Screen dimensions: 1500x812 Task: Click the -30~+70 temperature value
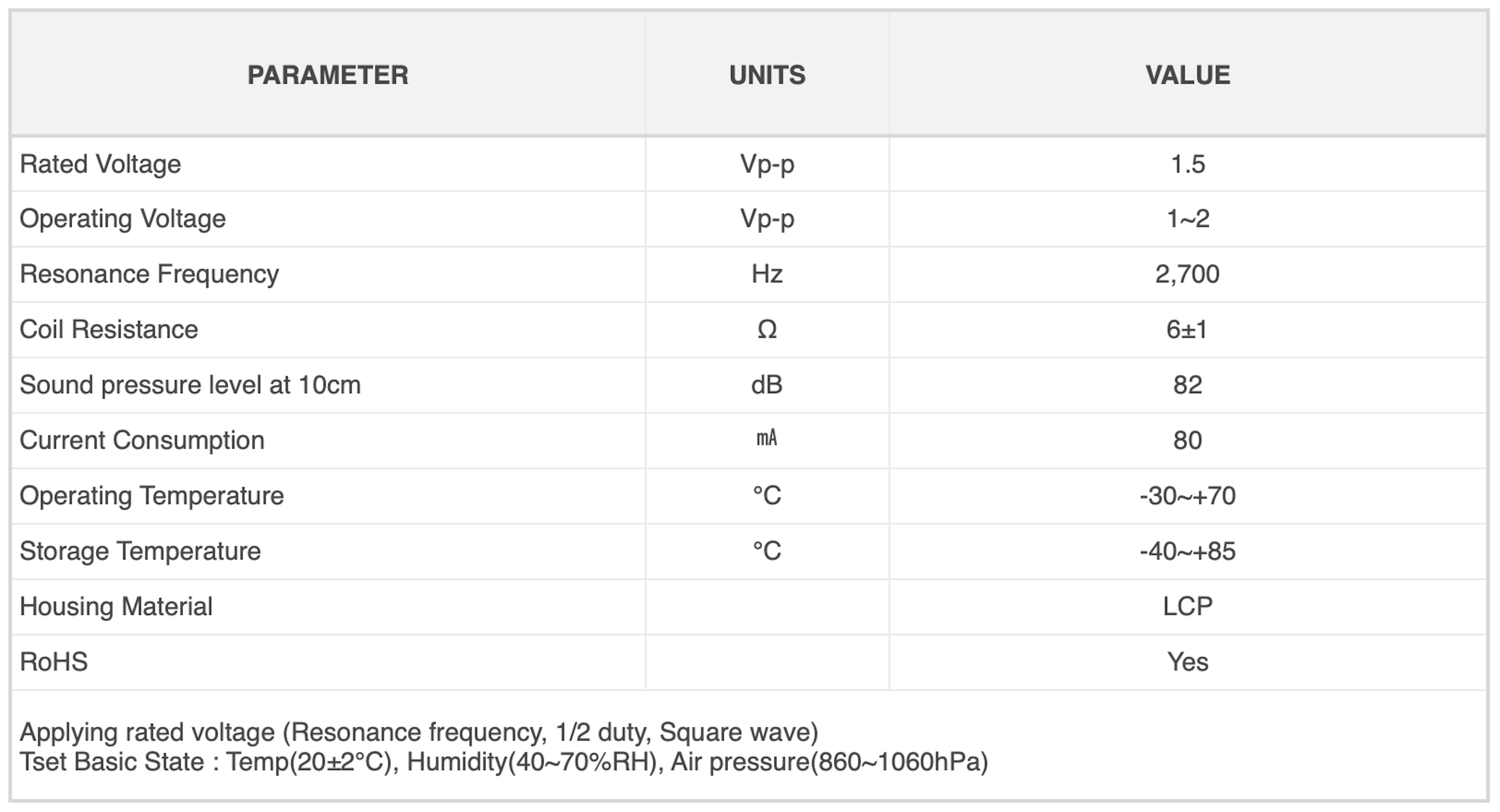[1187, 496]
